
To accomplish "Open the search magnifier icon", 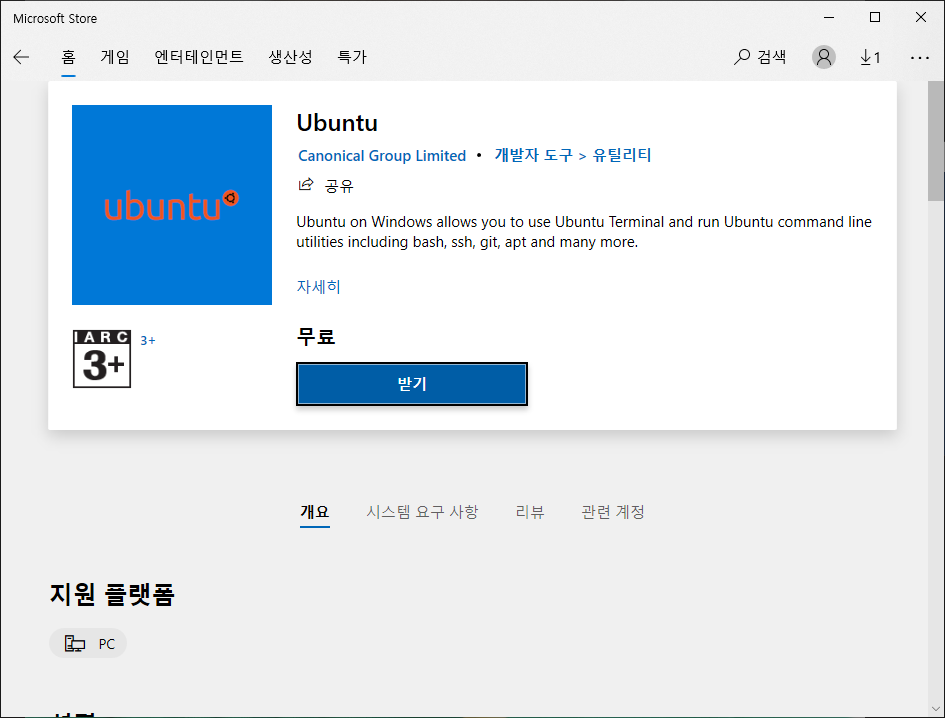I will 742,57.
